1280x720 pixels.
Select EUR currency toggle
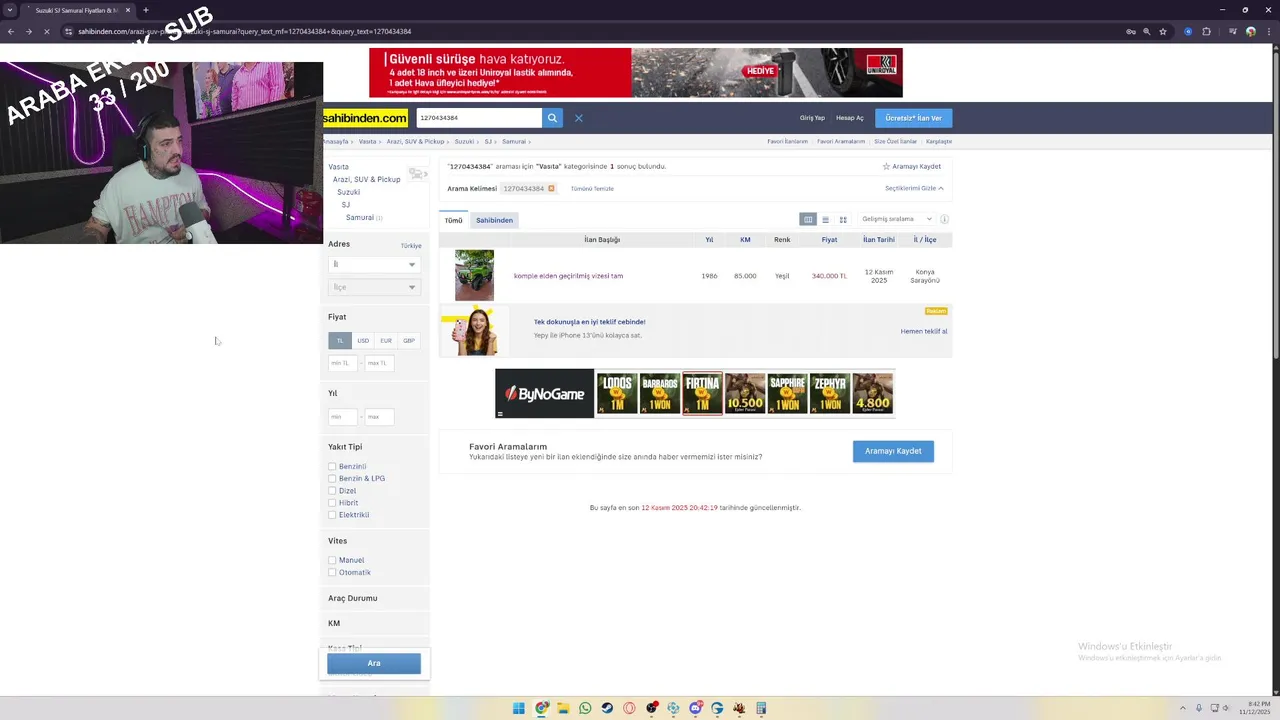(386, 341)
